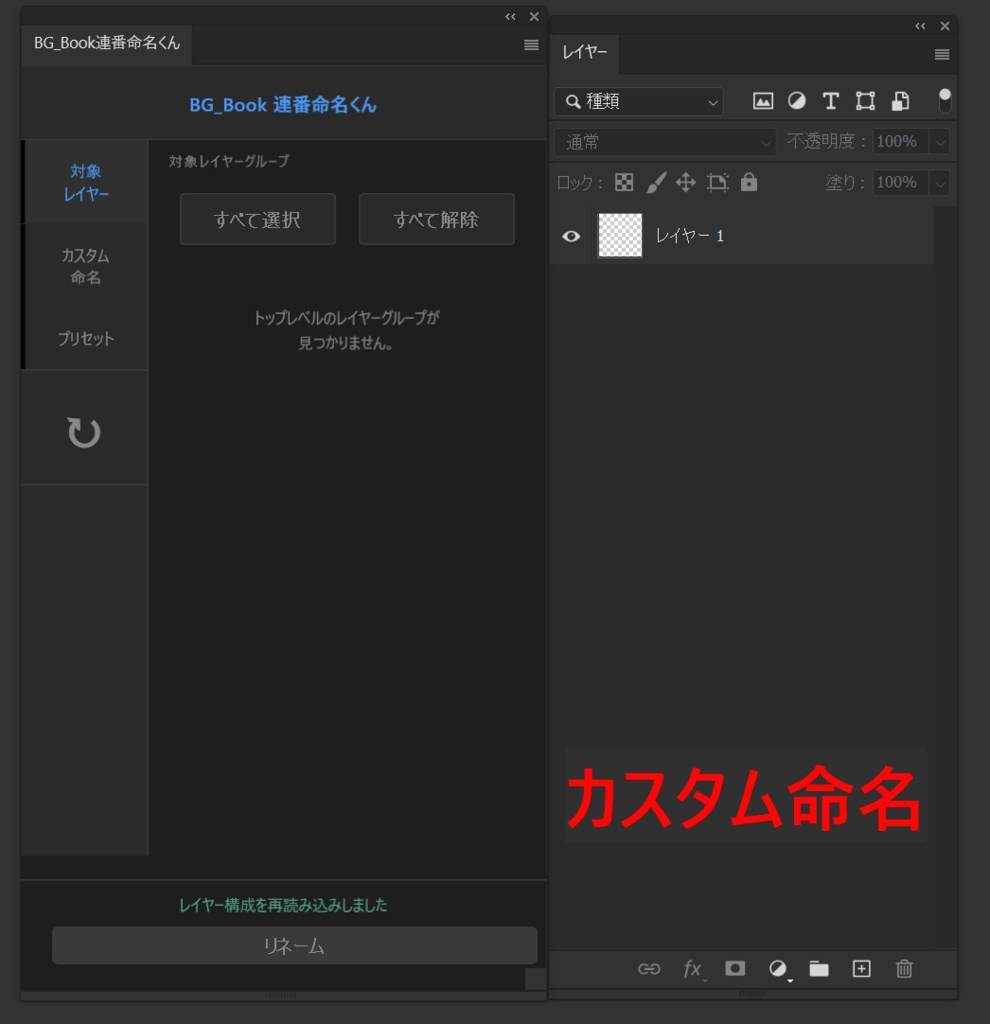Lock artboard nesting icon

718,182
